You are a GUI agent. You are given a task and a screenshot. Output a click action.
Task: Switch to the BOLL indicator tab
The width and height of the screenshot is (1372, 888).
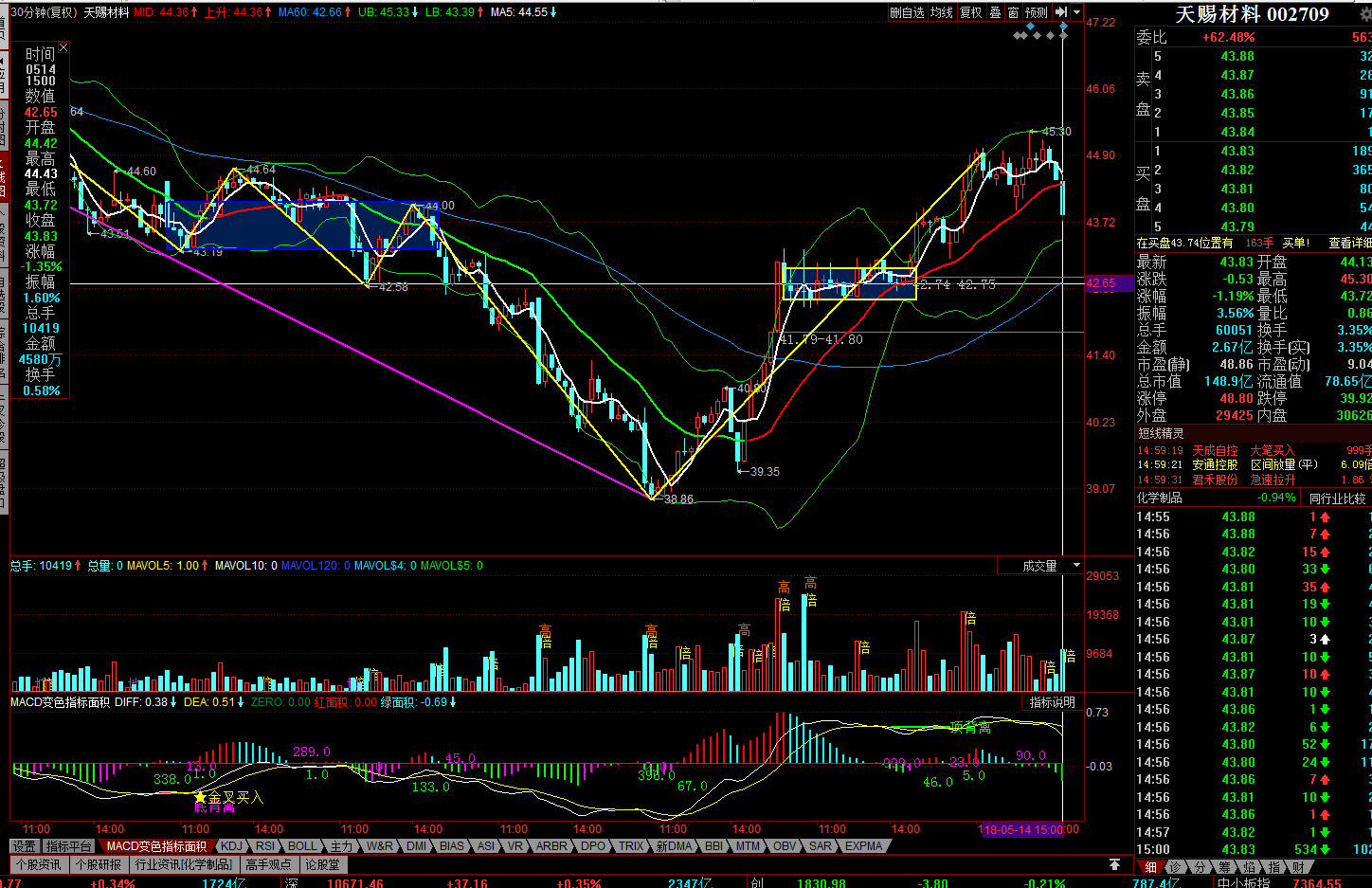click(302, 846)
